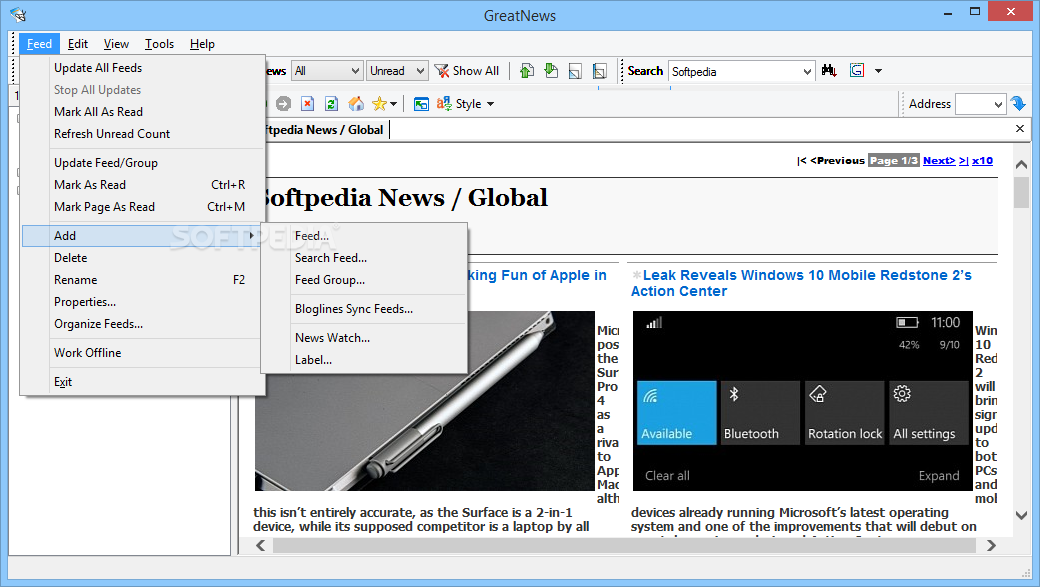Click the green down-arrow page icon
Image resolution: width=1040 pixels, height=587 pixels.
551,71
